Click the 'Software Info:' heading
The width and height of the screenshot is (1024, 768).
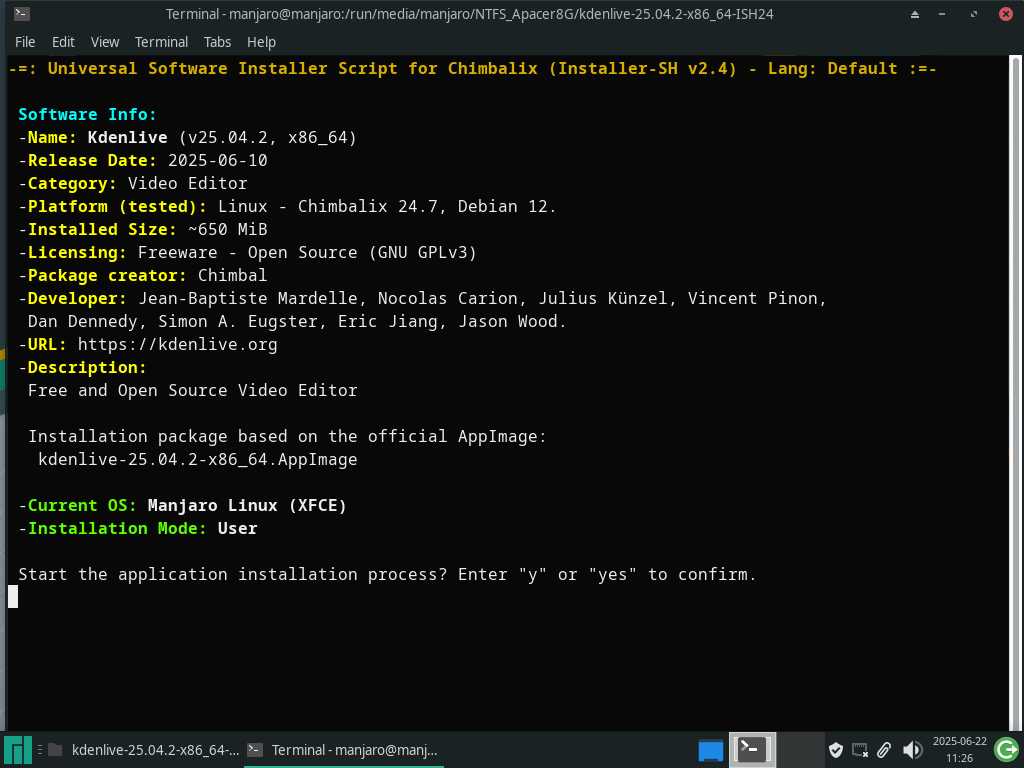click(x=88, y=114)
